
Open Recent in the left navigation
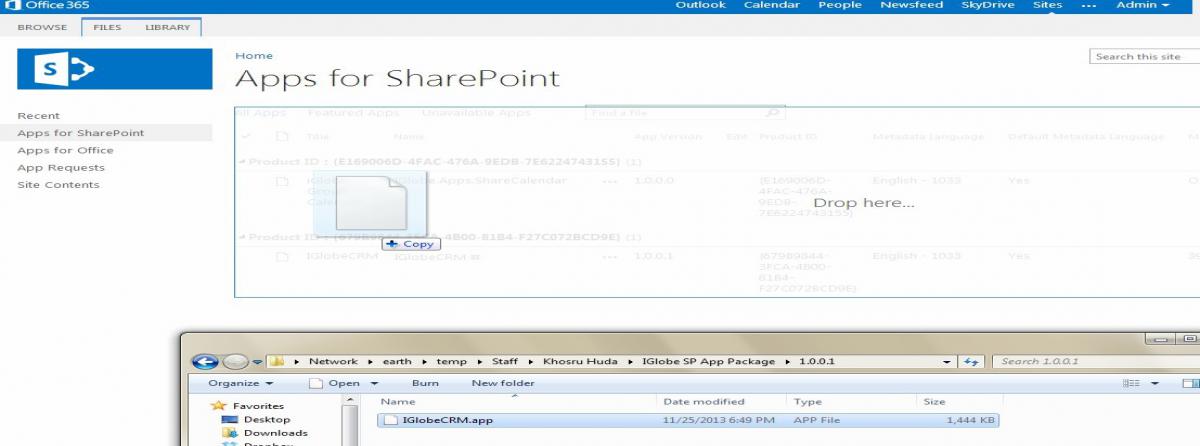tap(39, 116)
